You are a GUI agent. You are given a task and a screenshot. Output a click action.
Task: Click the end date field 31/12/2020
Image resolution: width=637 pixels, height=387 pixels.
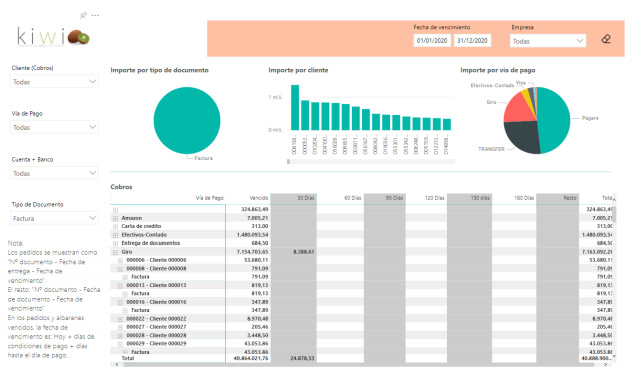(x=472, y=41)
